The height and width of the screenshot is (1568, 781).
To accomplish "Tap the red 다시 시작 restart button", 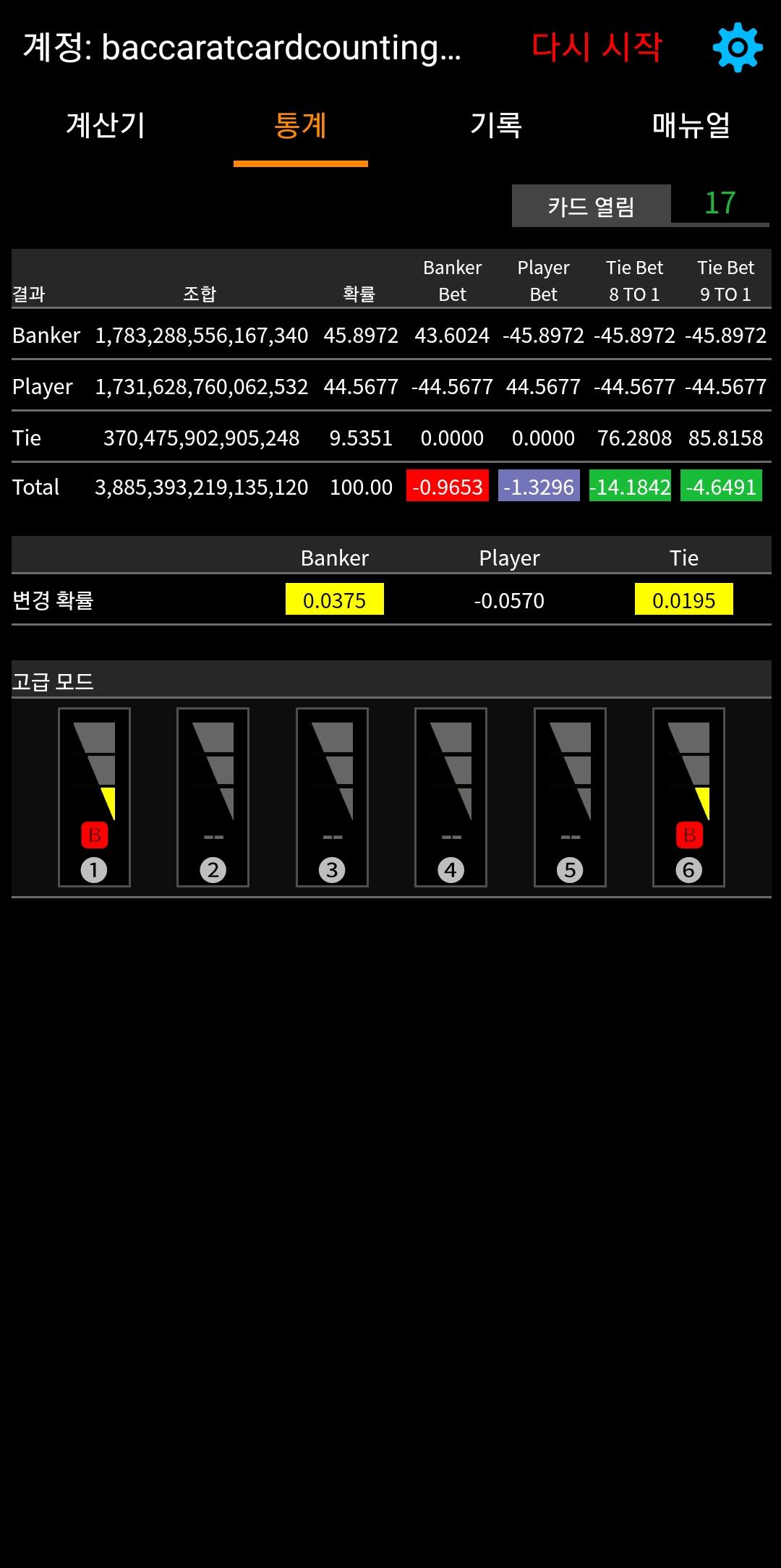I will point(597,48).
